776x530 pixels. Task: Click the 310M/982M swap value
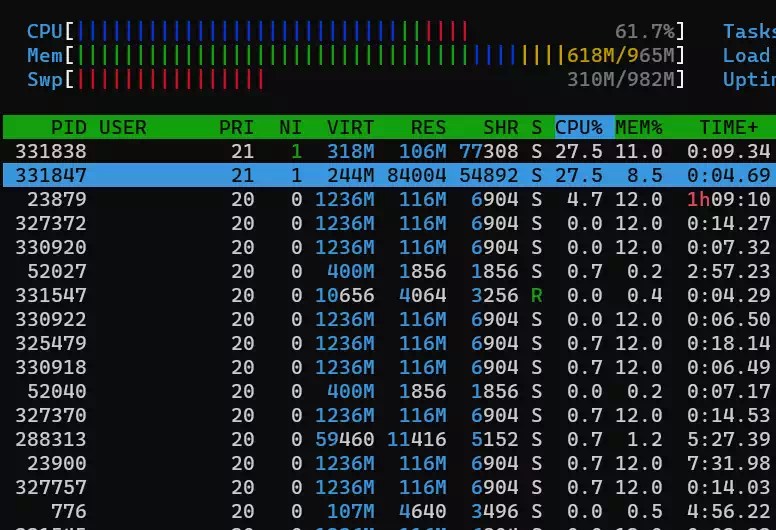(x=621, y=79)
